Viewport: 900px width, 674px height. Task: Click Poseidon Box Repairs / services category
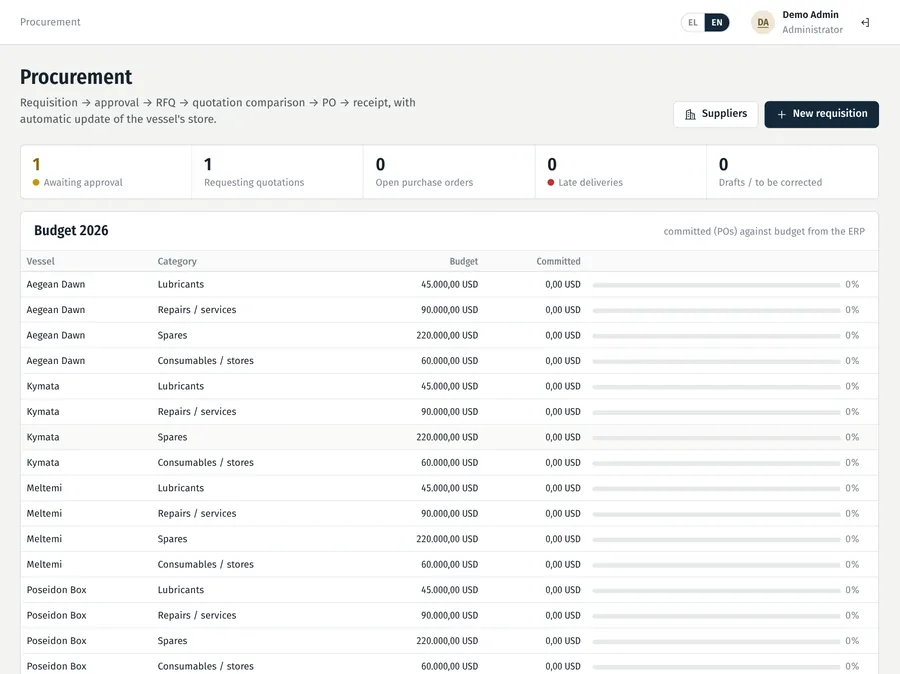click(x=197, y=615)
